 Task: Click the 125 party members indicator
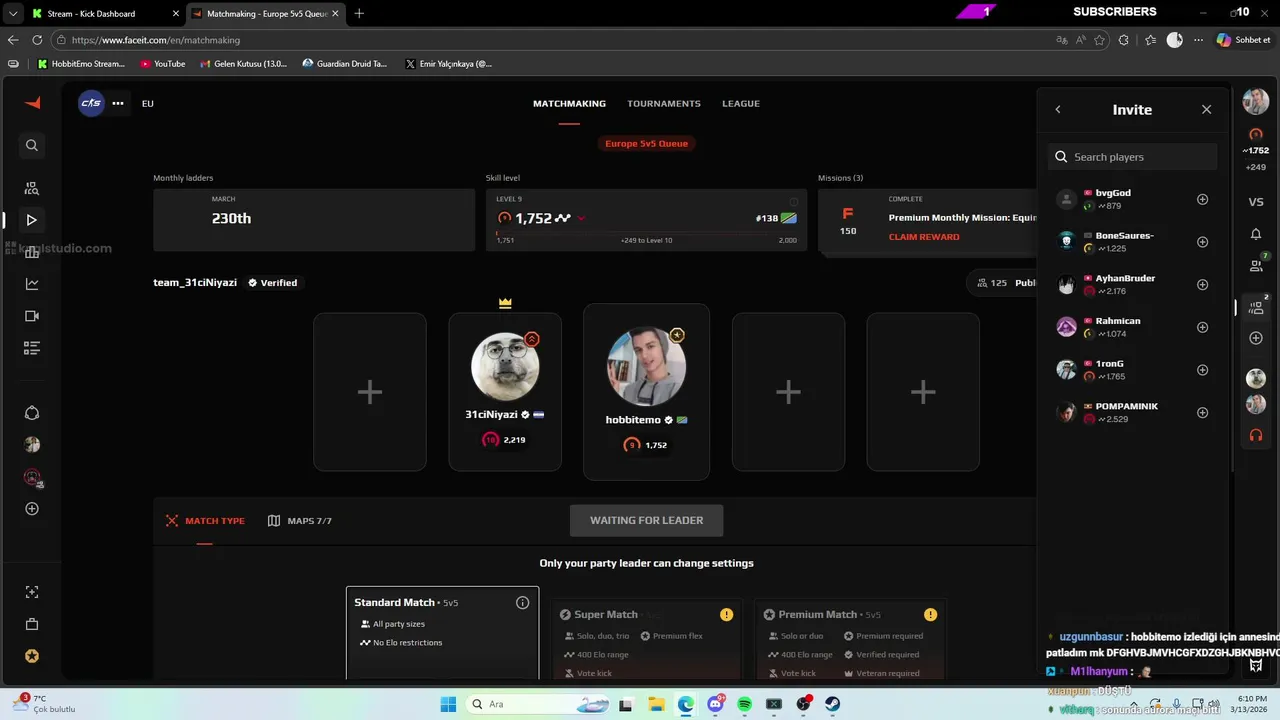(x=992, y=283)
